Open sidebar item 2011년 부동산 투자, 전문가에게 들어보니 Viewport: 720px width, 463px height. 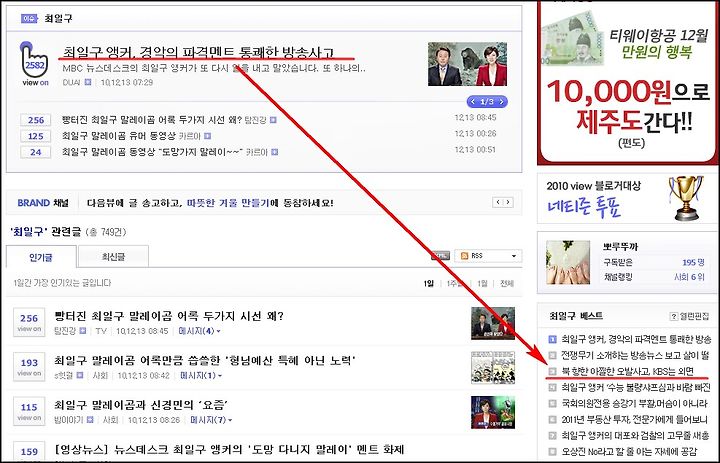click(635, 419)
